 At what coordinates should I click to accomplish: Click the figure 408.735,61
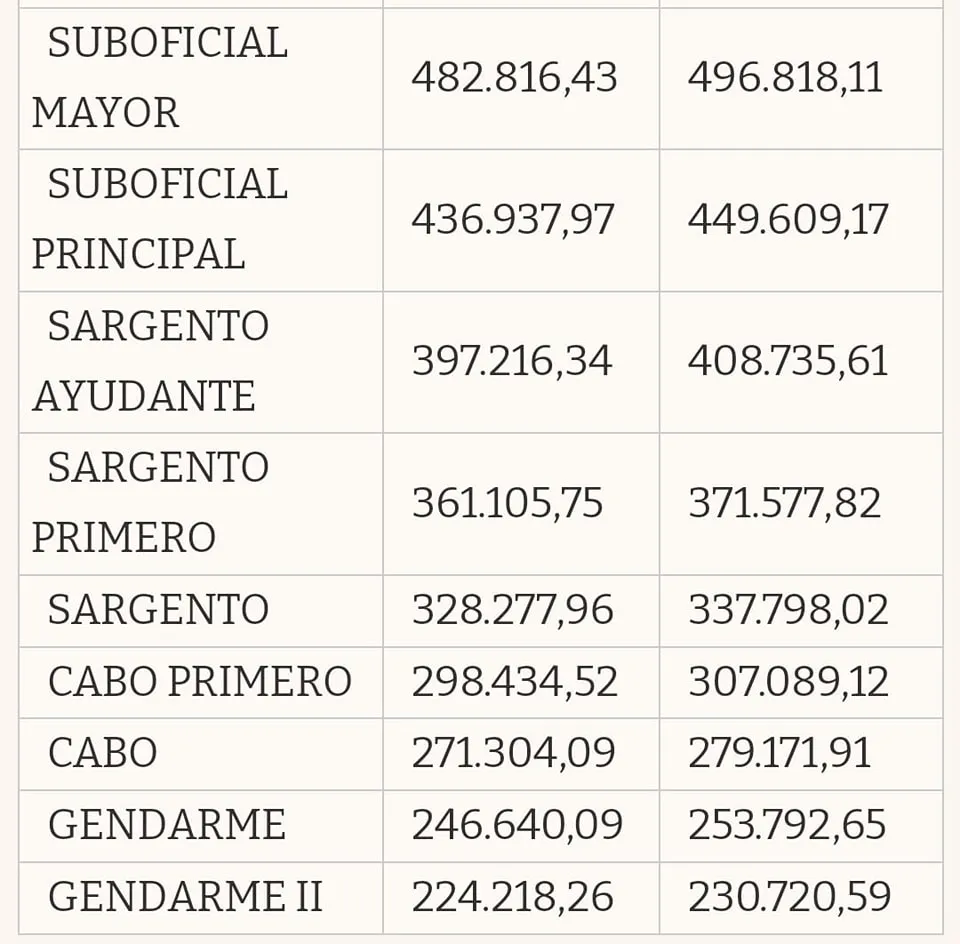point(787,362)
